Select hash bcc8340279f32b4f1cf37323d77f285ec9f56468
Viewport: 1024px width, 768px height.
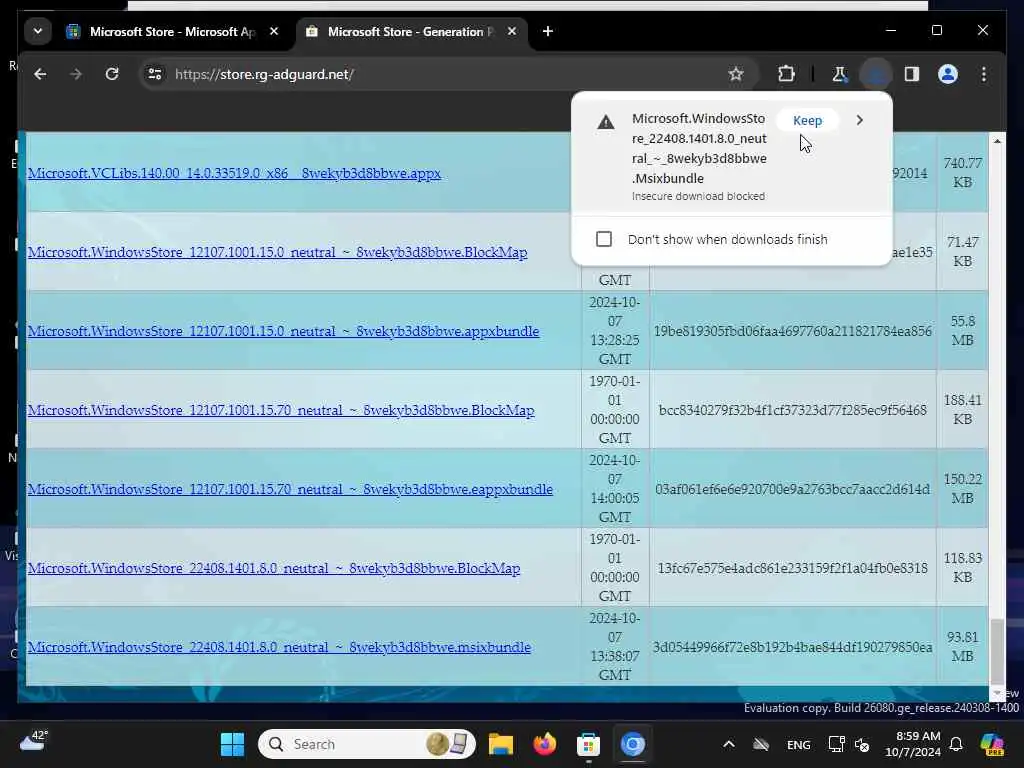pos(792,410)
